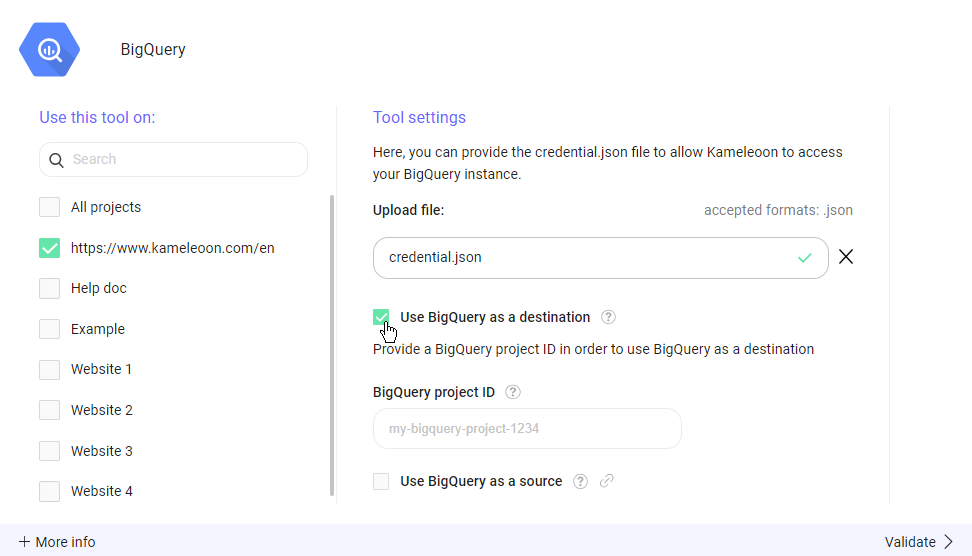
Task: Remove uploaded credential.json with X icon
Action: click(x=846, y=257)
